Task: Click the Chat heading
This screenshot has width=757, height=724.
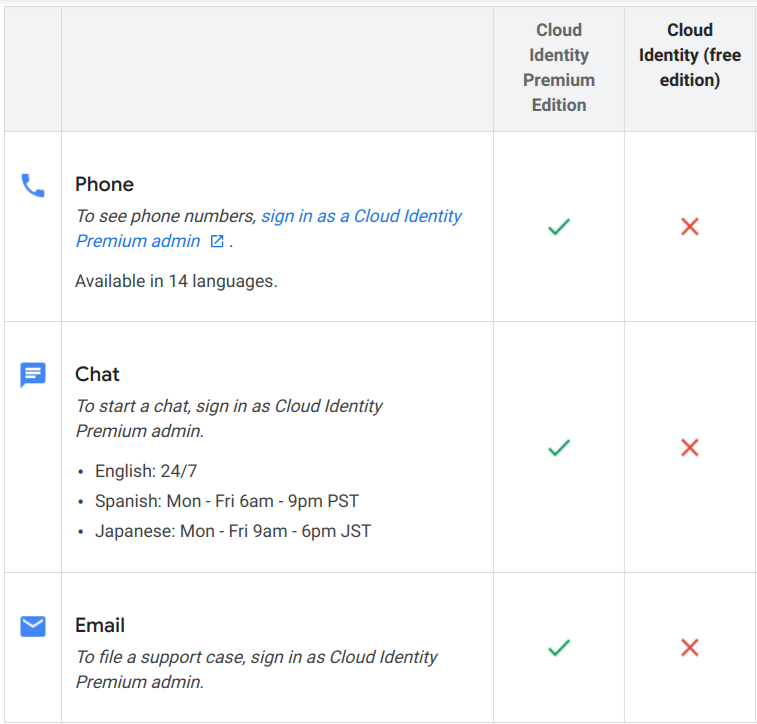Action: coord(97,374)
